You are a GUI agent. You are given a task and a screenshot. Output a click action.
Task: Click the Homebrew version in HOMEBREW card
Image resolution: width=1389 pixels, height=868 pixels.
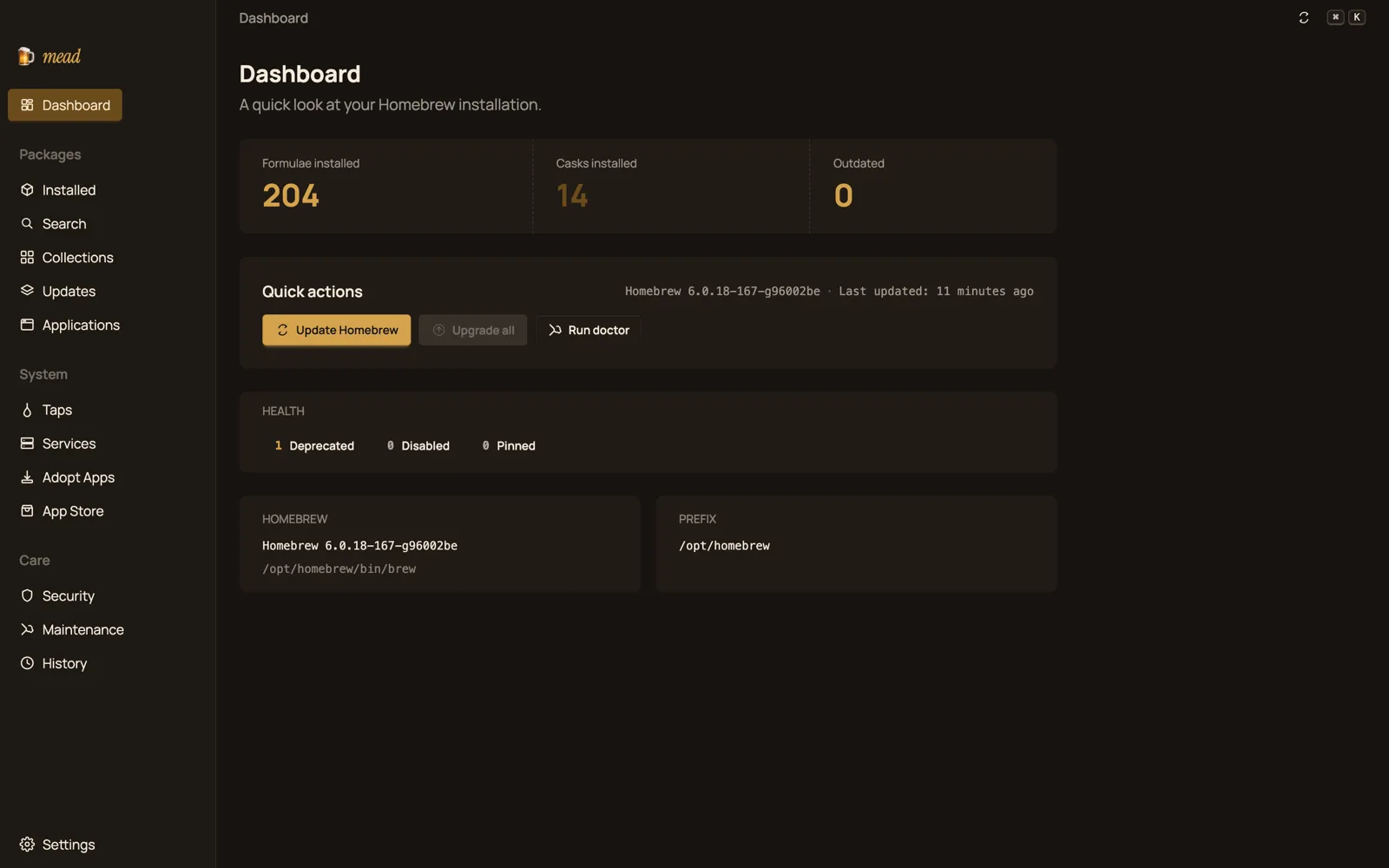point(359,545)
